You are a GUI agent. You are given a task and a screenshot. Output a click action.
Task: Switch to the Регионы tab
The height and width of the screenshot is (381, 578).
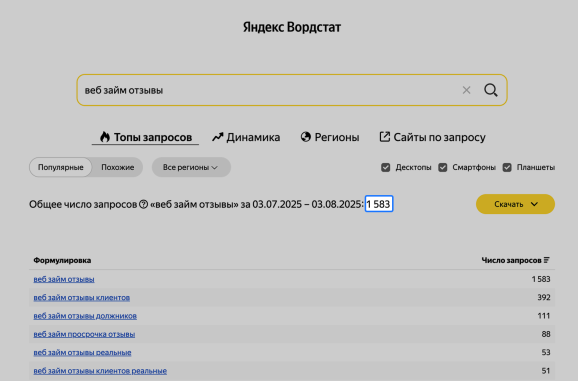coord(330,137)
